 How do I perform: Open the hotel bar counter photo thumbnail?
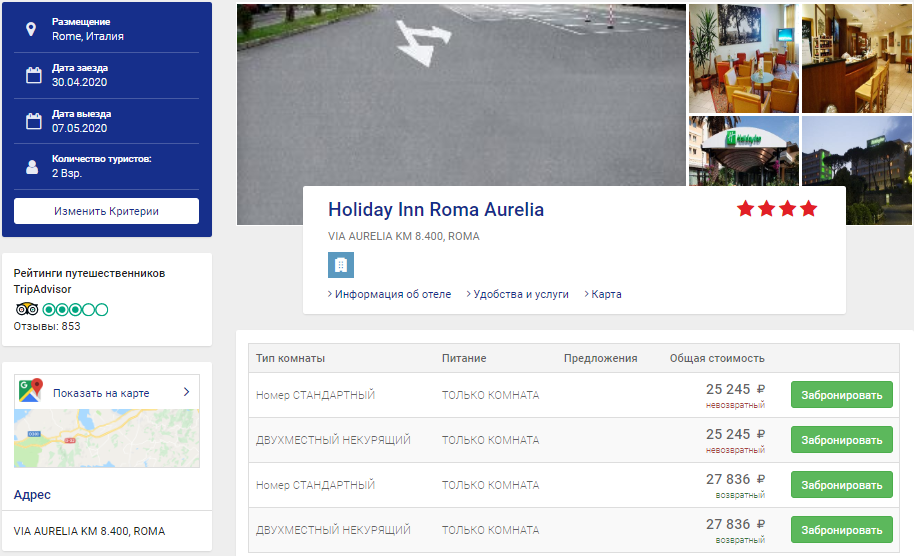coord(856,58)
